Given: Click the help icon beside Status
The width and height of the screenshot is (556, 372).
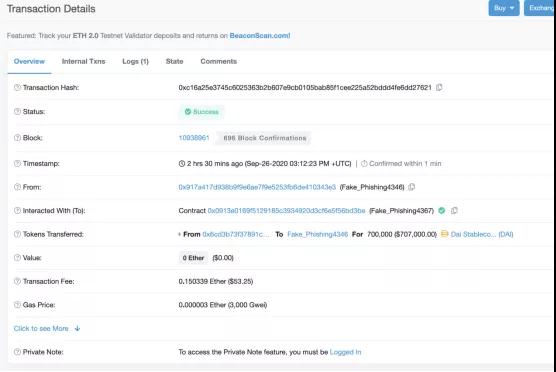Looking at the screenshot, I should pos(17,111).
